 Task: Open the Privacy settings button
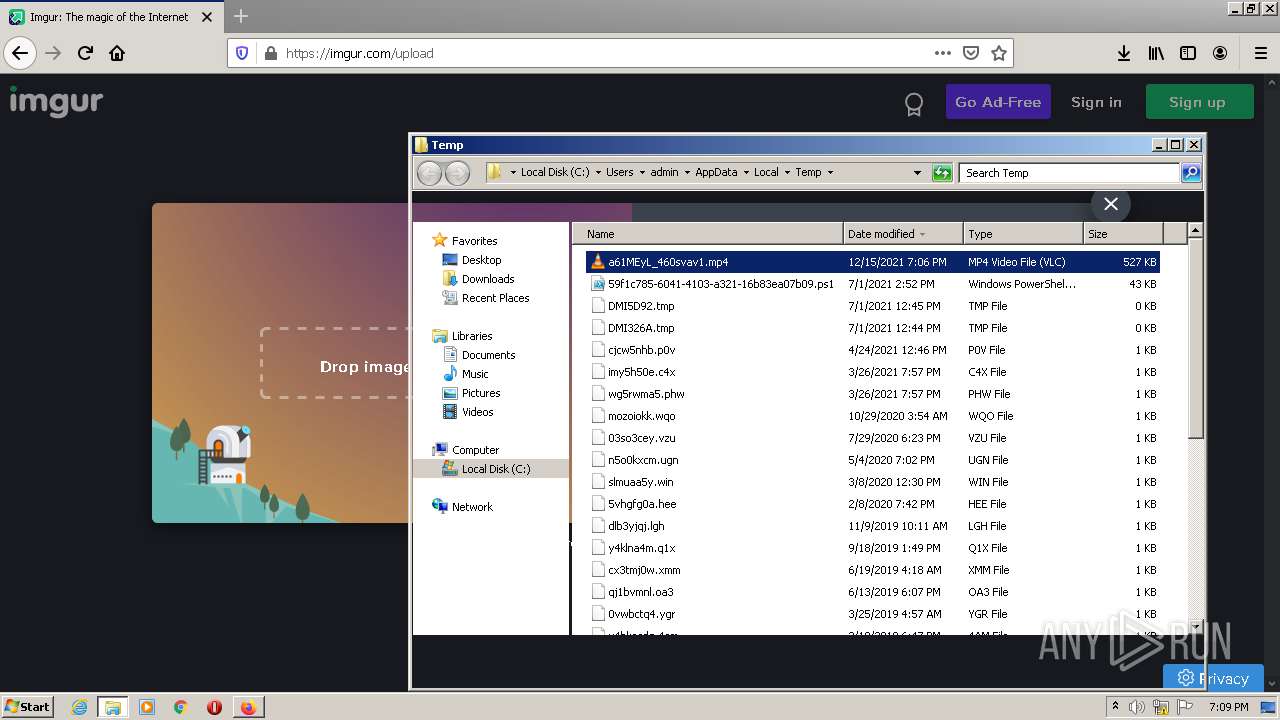(1213, 678)
